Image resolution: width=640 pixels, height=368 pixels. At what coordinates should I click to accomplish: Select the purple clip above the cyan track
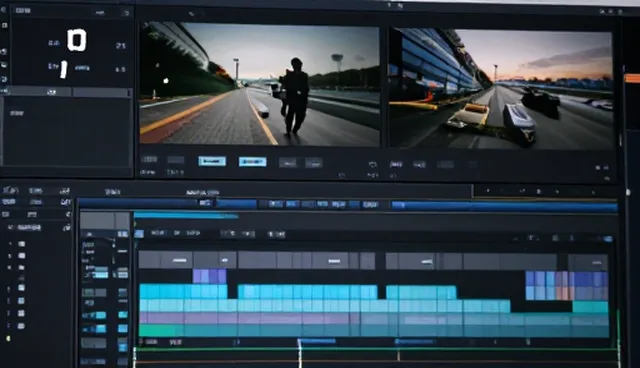pos(209,276)
